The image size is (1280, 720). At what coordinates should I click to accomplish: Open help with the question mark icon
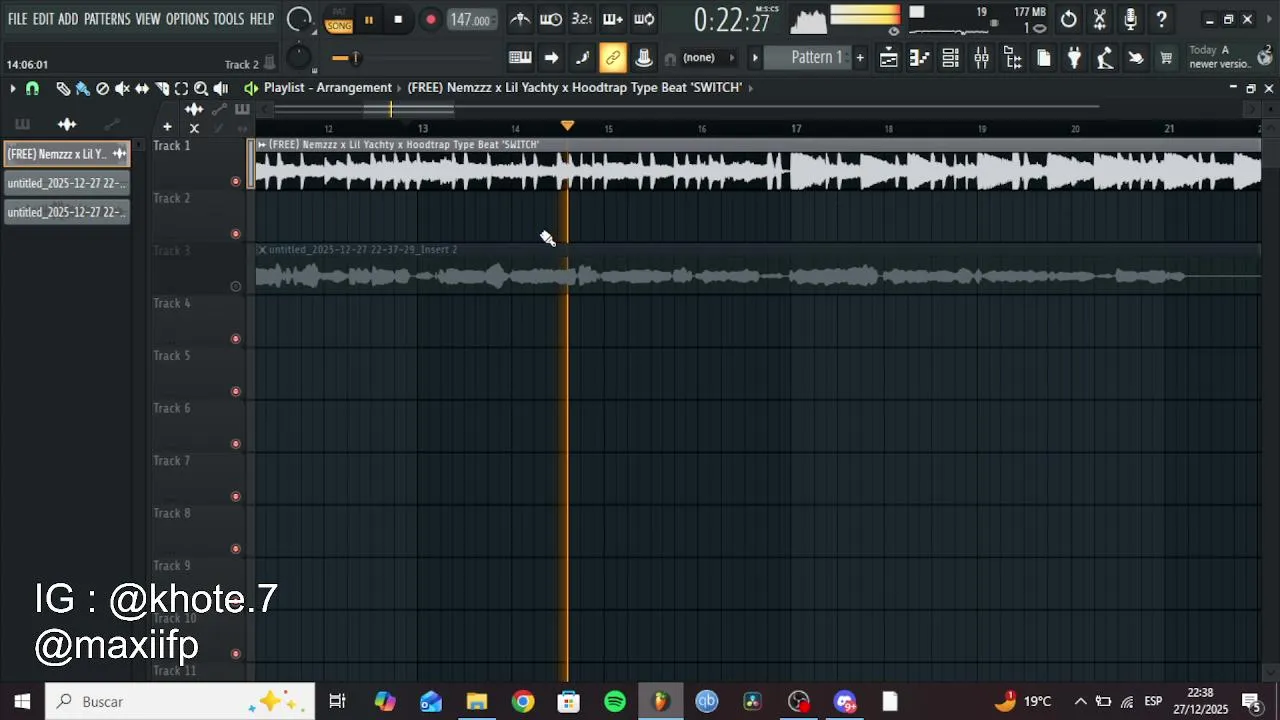[x=1161, y=19]
